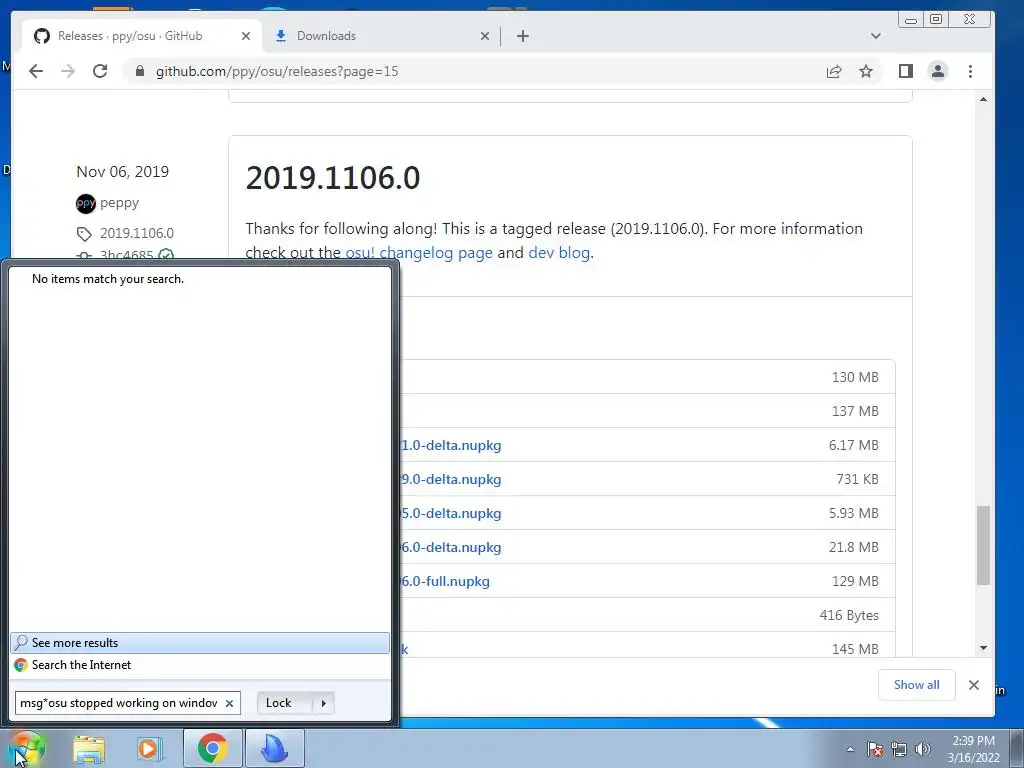Show all downloads in the download bar
Image resolution: width=1024 pixels, height=768 pixels.
click(917, 684)
